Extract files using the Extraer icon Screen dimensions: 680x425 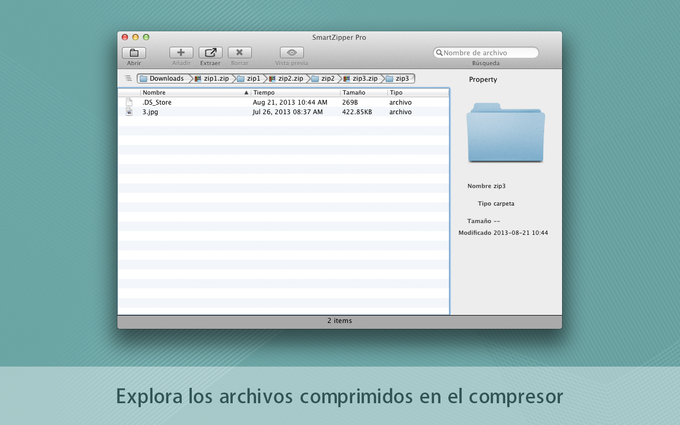(210, 53)
